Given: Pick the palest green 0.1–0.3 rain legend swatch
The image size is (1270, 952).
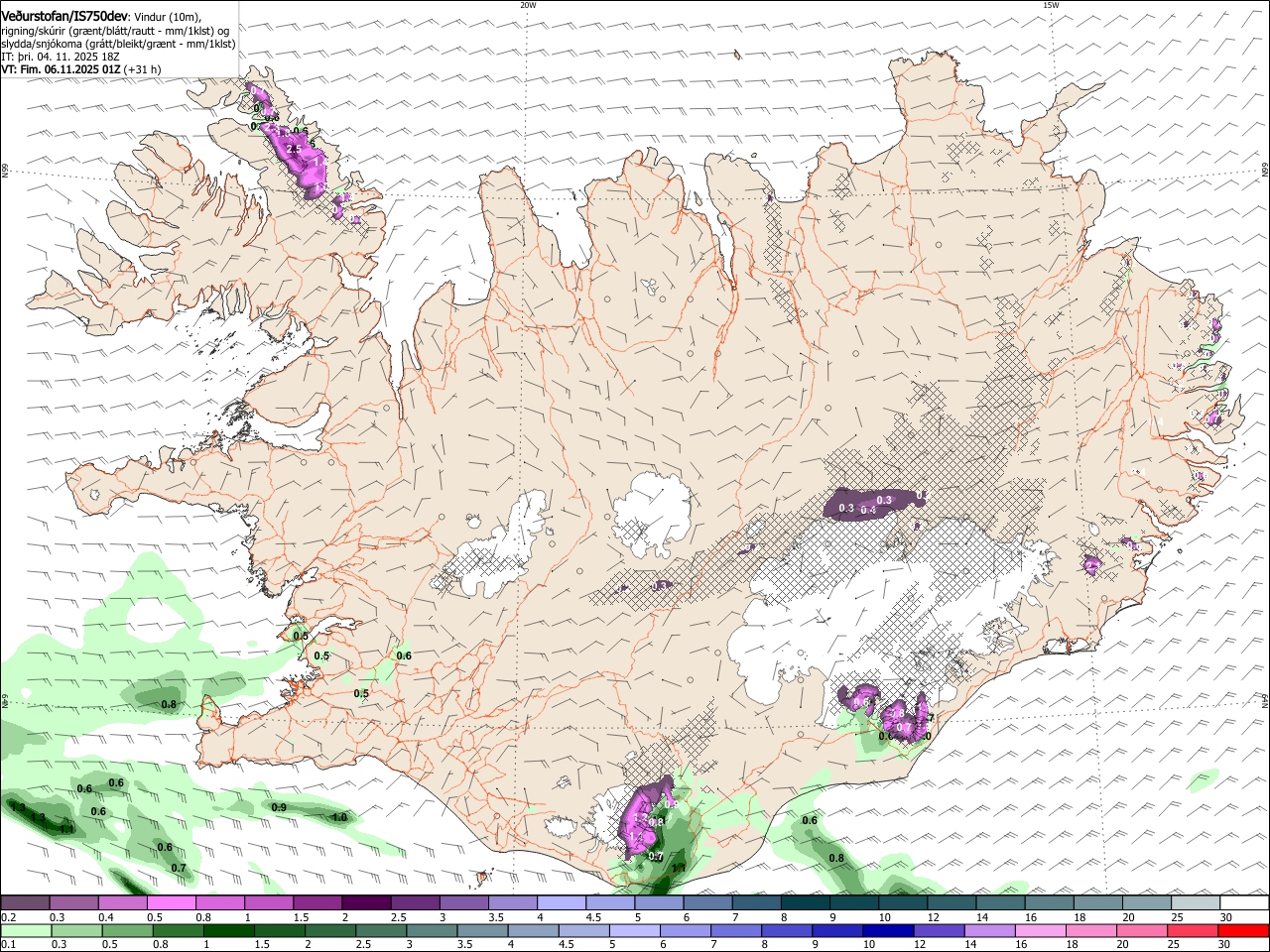Looking at the screenshot, I should (x=26, y=931).
